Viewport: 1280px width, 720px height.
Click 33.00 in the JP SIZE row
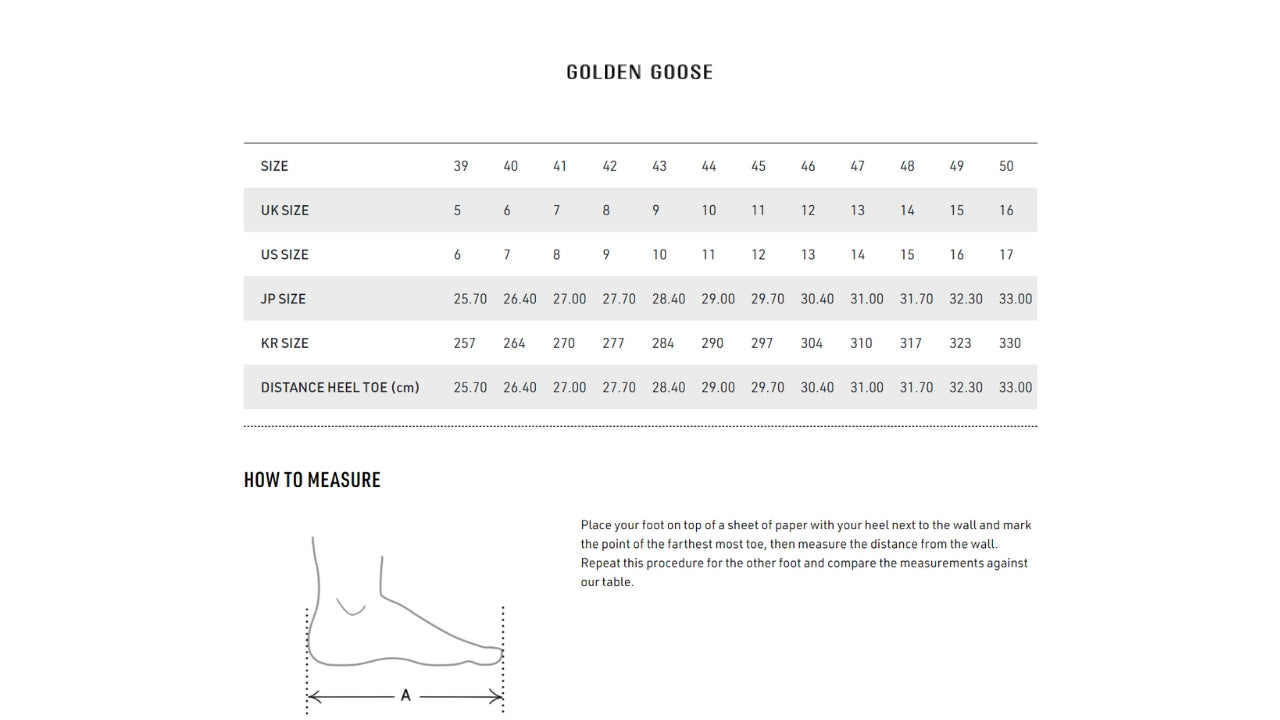click(x=1015, y=299)
